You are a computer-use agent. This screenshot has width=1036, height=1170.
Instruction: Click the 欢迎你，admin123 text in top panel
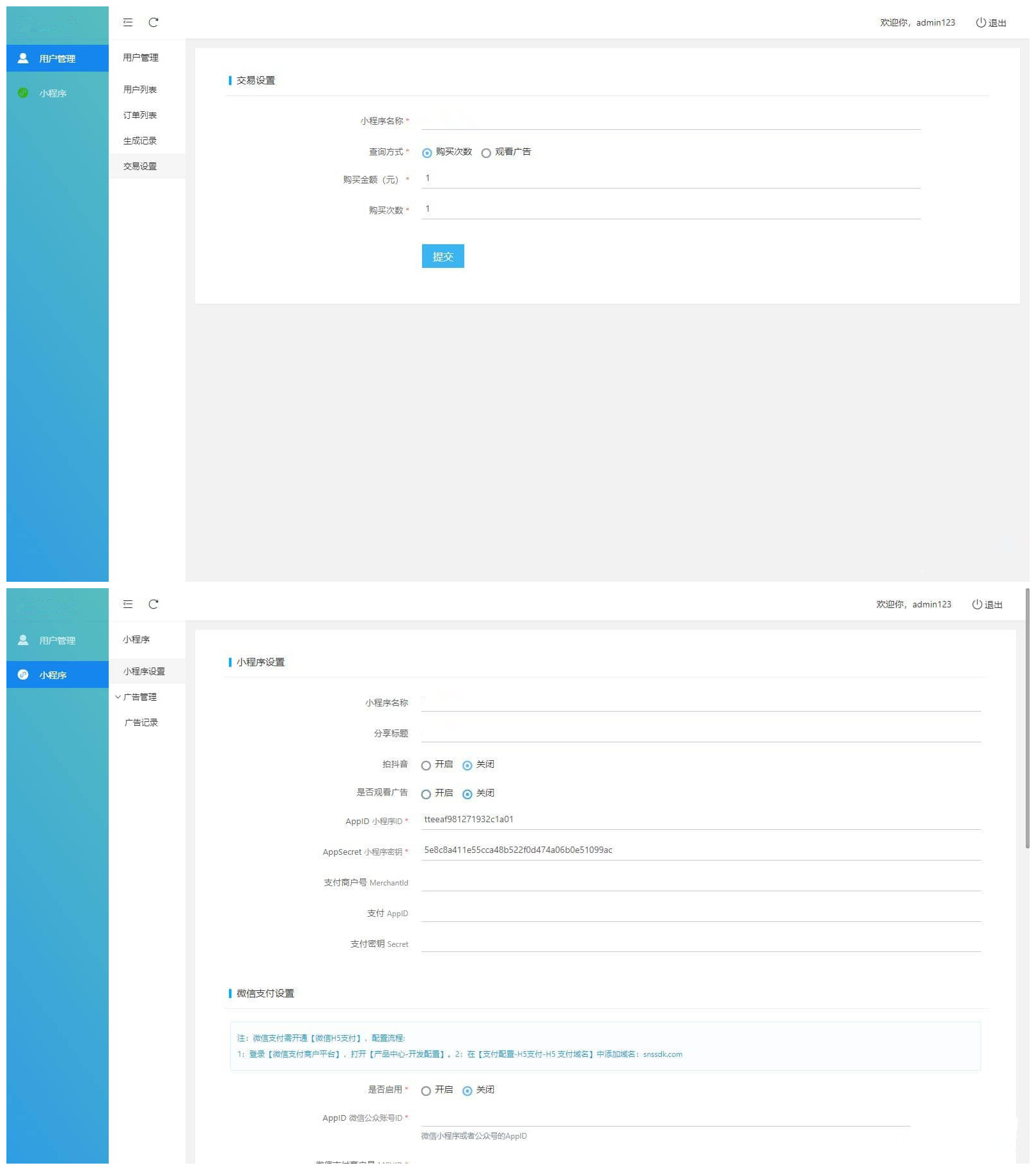point(917,22)
